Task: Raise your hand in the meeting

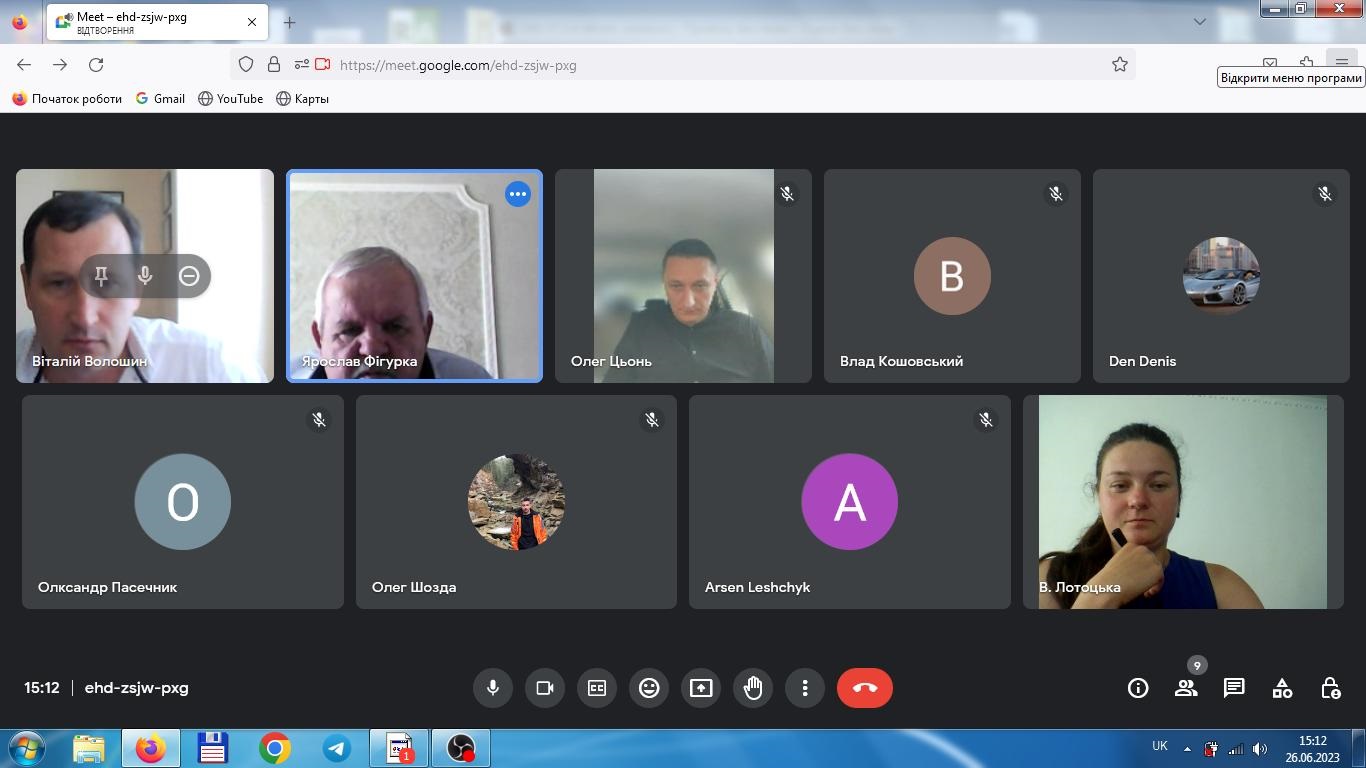Action: pos(753,688)
